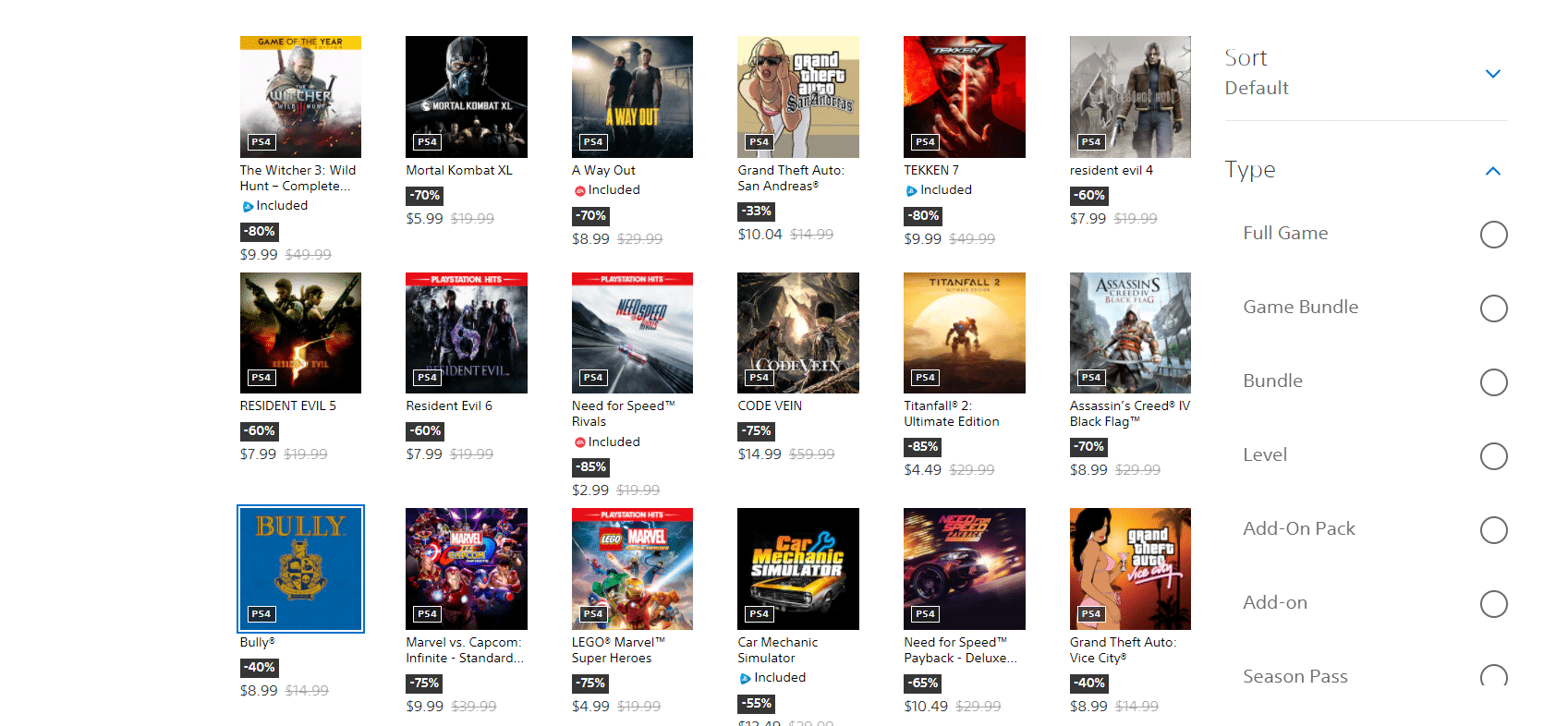Select the Full Game type filter
This screenshot has height=726, width=1568.
1493,235
